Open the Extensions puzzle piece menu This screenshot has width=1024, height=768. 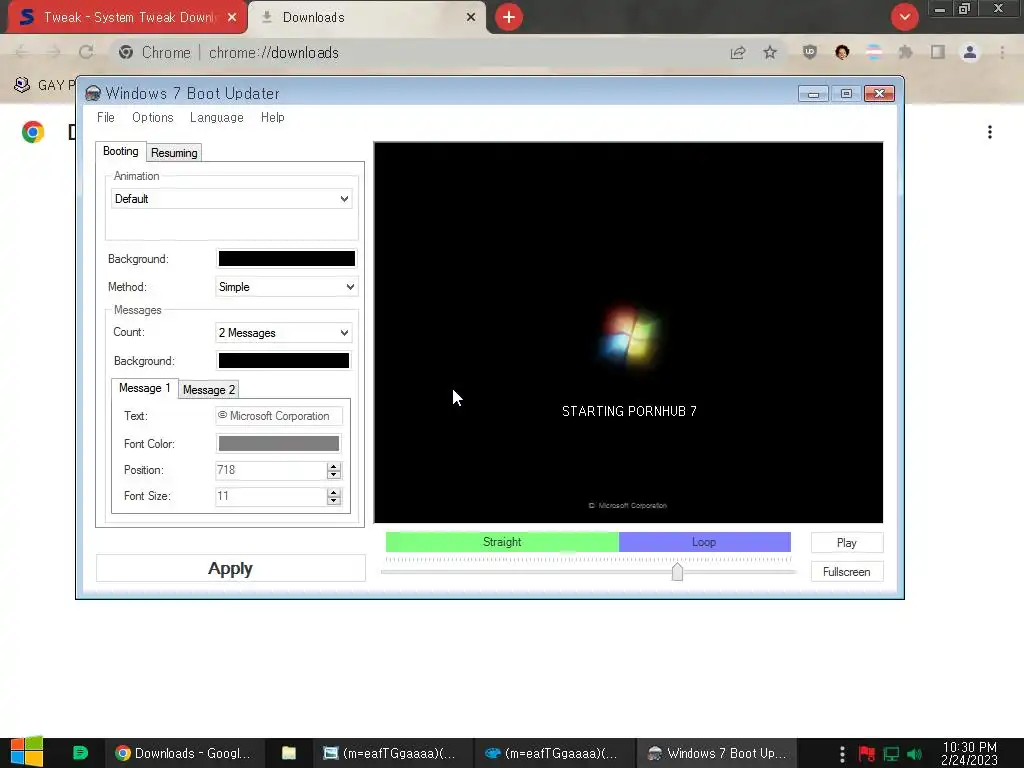tap(906, 52)
